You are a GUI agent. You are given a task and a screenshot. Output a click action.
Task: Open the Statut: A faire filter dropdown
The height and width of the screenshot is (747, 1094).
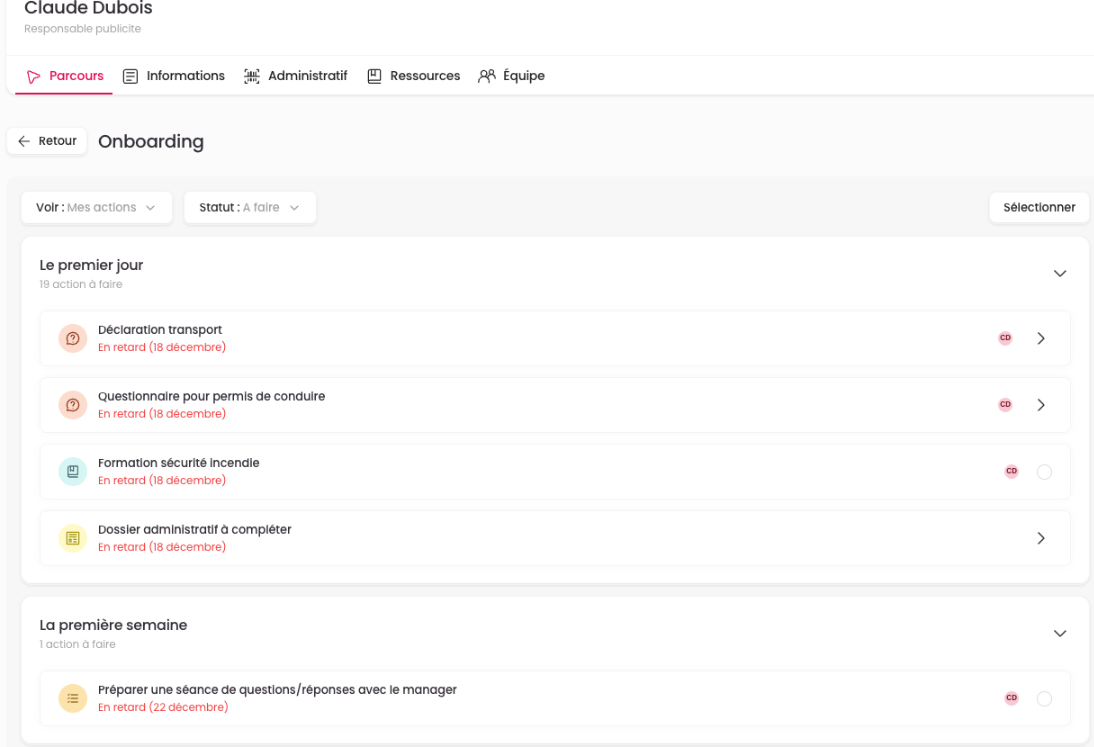[x=250, y=208]
